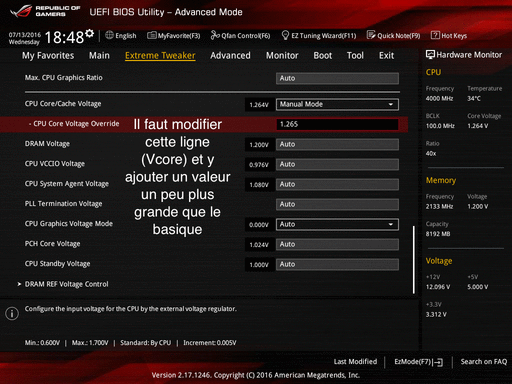Open the Boot tab
Screen dimensions: 512x384
click(x=323, y=55)
